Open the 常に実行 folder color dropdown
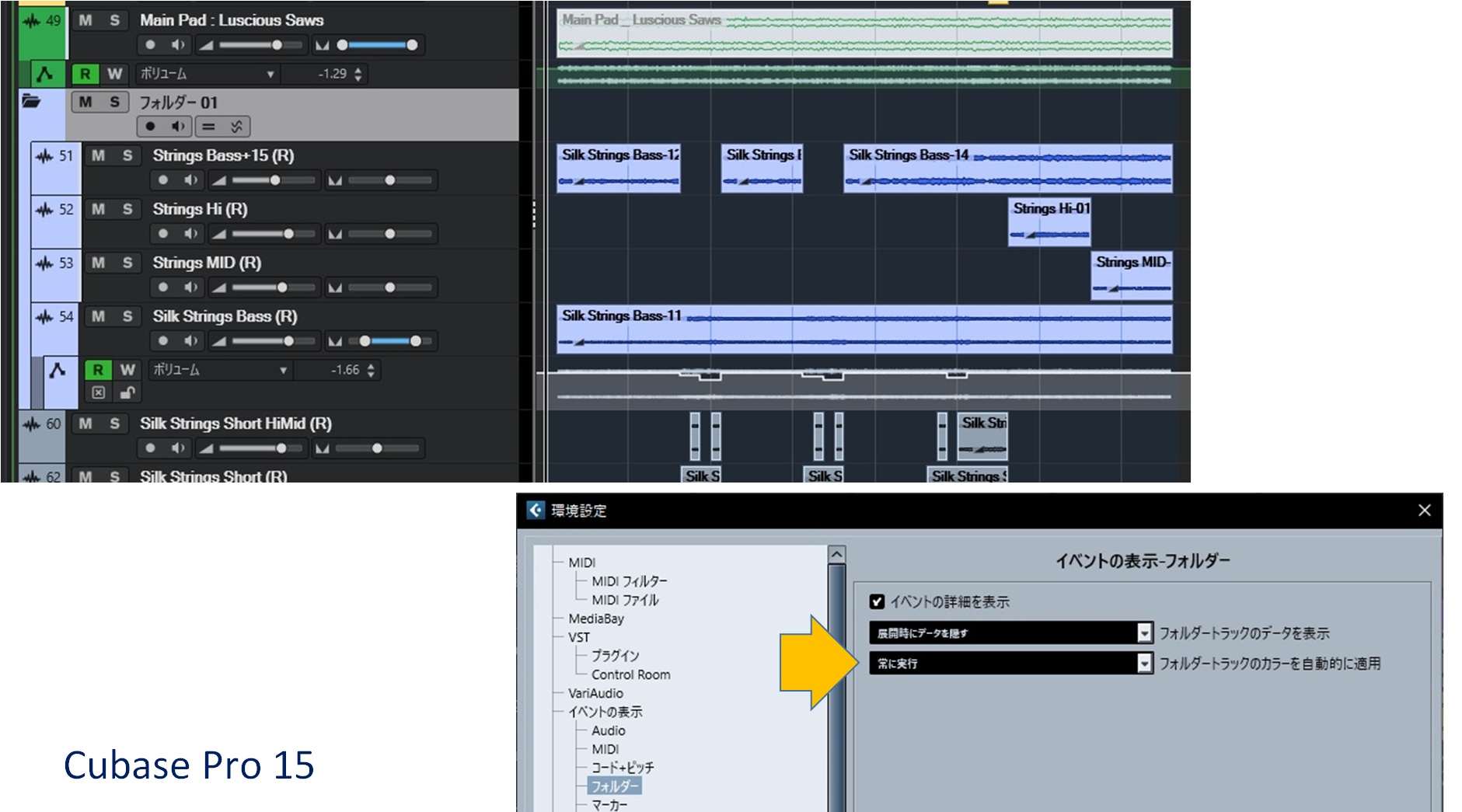This screenshot has height=812, width=1462. click(1143, 664)
